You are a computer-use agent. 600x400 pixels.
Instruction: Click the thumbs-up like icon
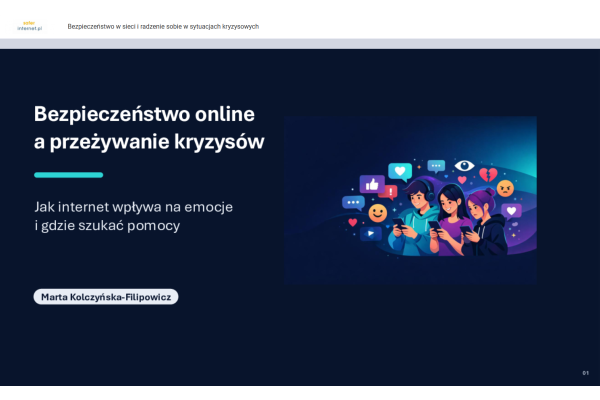click(x=372, y=184)
